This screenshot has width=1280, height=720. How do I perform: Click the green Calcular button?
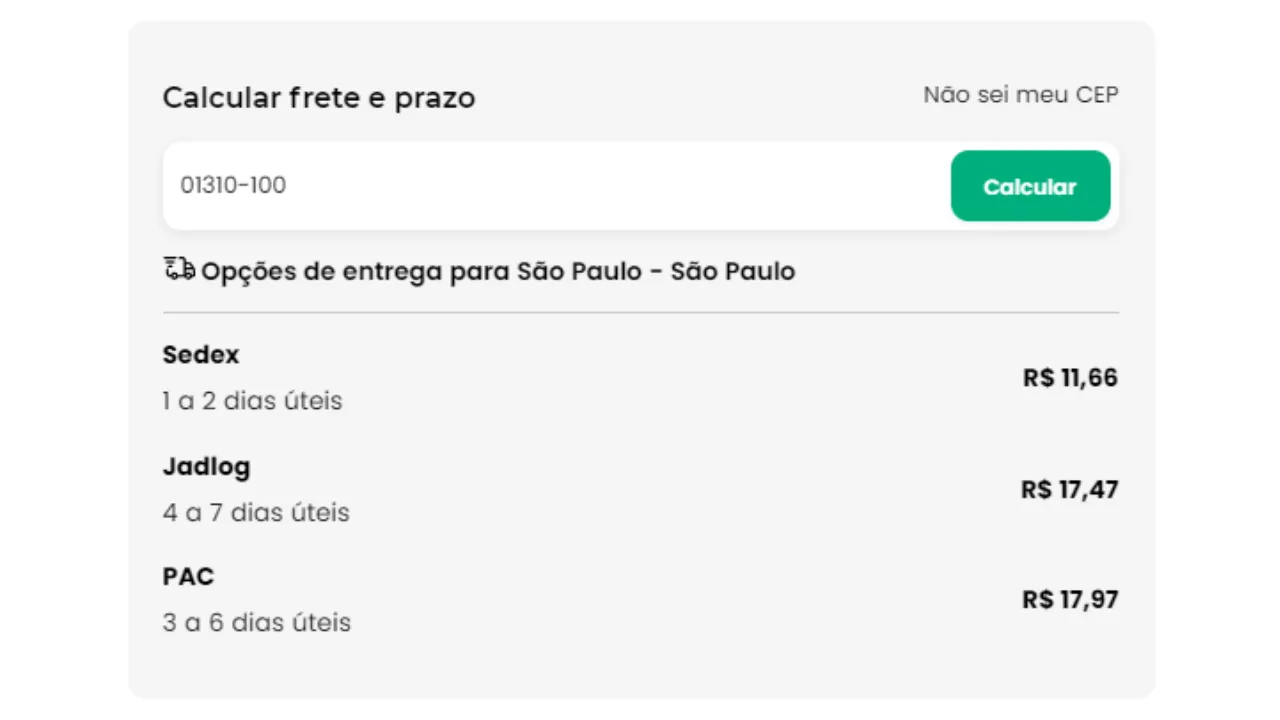1030,186
